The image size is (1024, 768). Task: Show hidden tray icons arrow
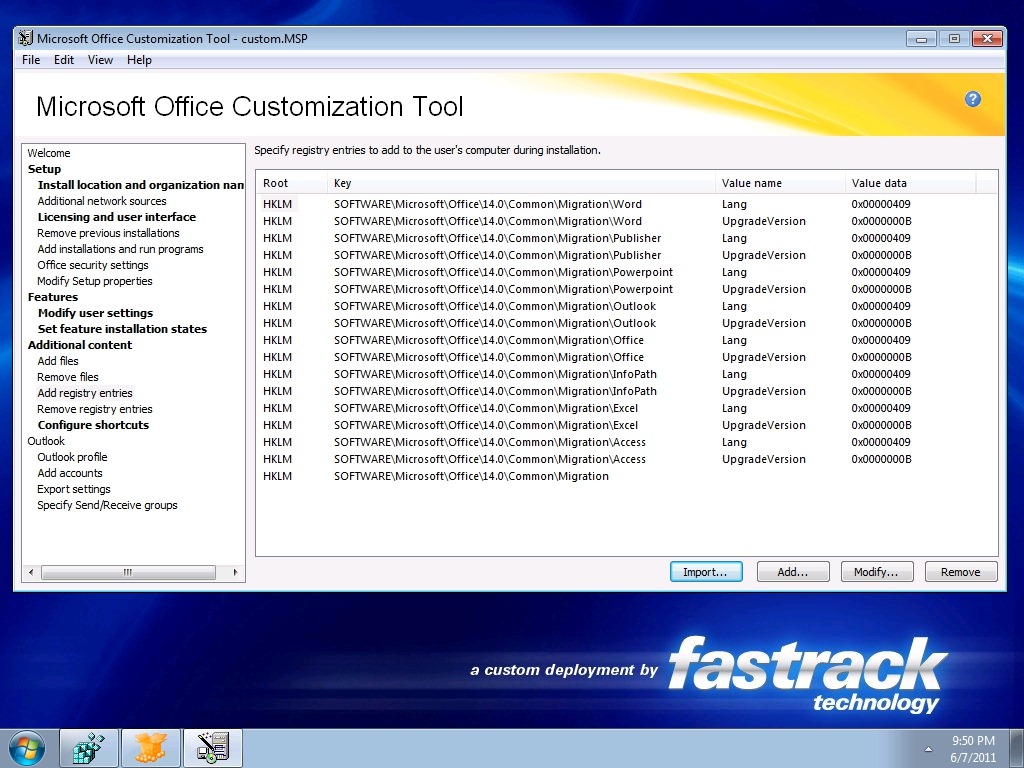928,749
